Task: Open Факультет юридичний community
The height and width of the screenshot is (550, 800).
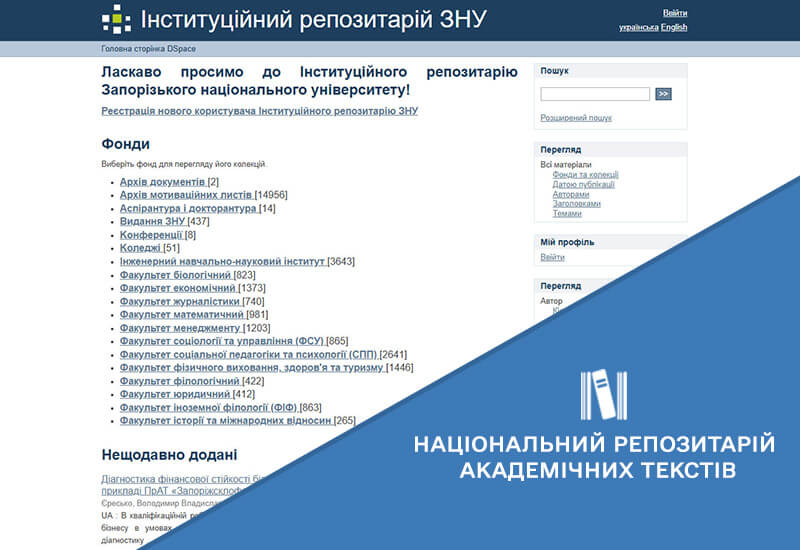Action: 176,394
